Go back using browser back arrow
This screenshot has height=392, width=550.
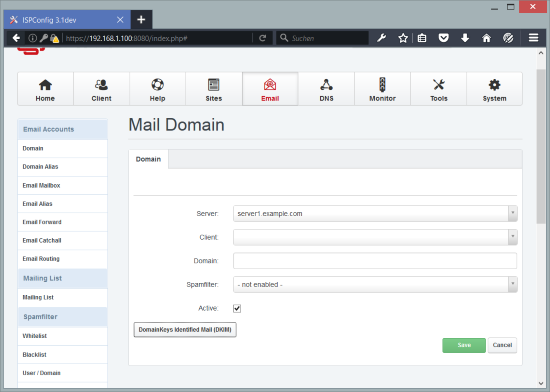coord(16,38)
